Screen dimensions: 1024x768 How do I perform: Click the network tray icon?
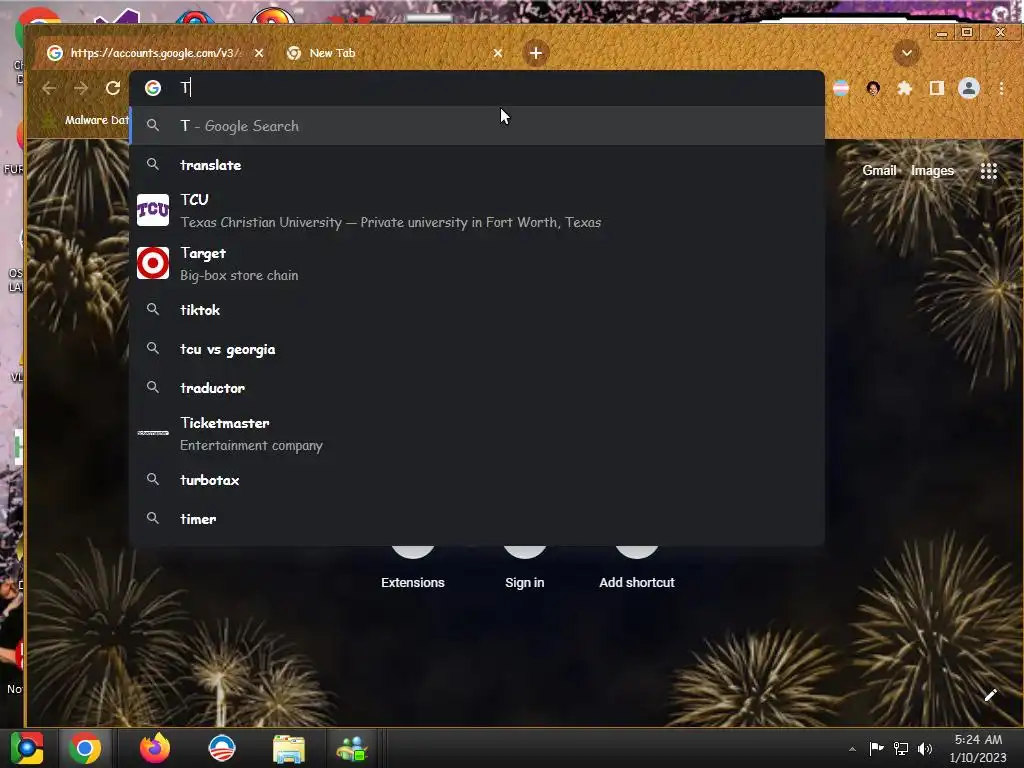(901, 748)
